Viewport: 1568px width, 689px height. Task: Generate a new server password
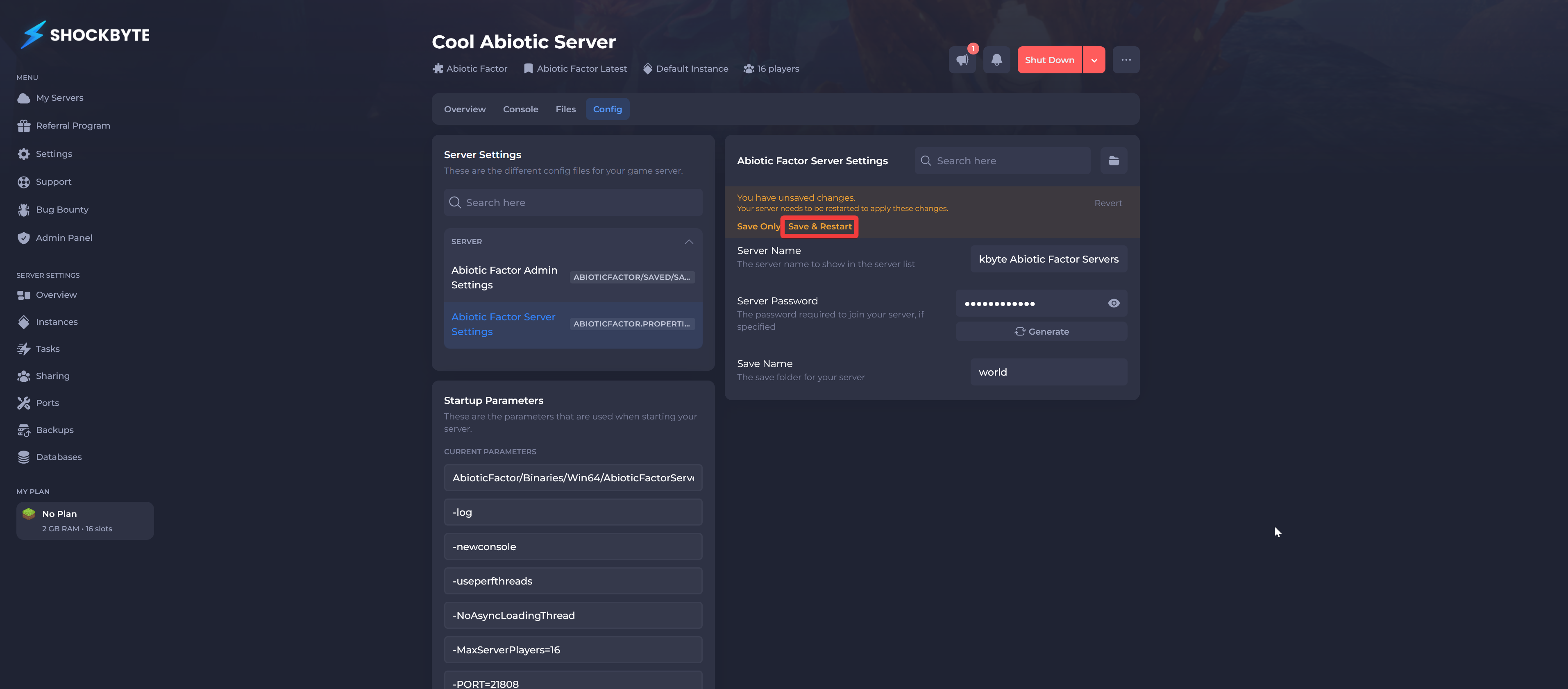click(x=1042, y=332)
